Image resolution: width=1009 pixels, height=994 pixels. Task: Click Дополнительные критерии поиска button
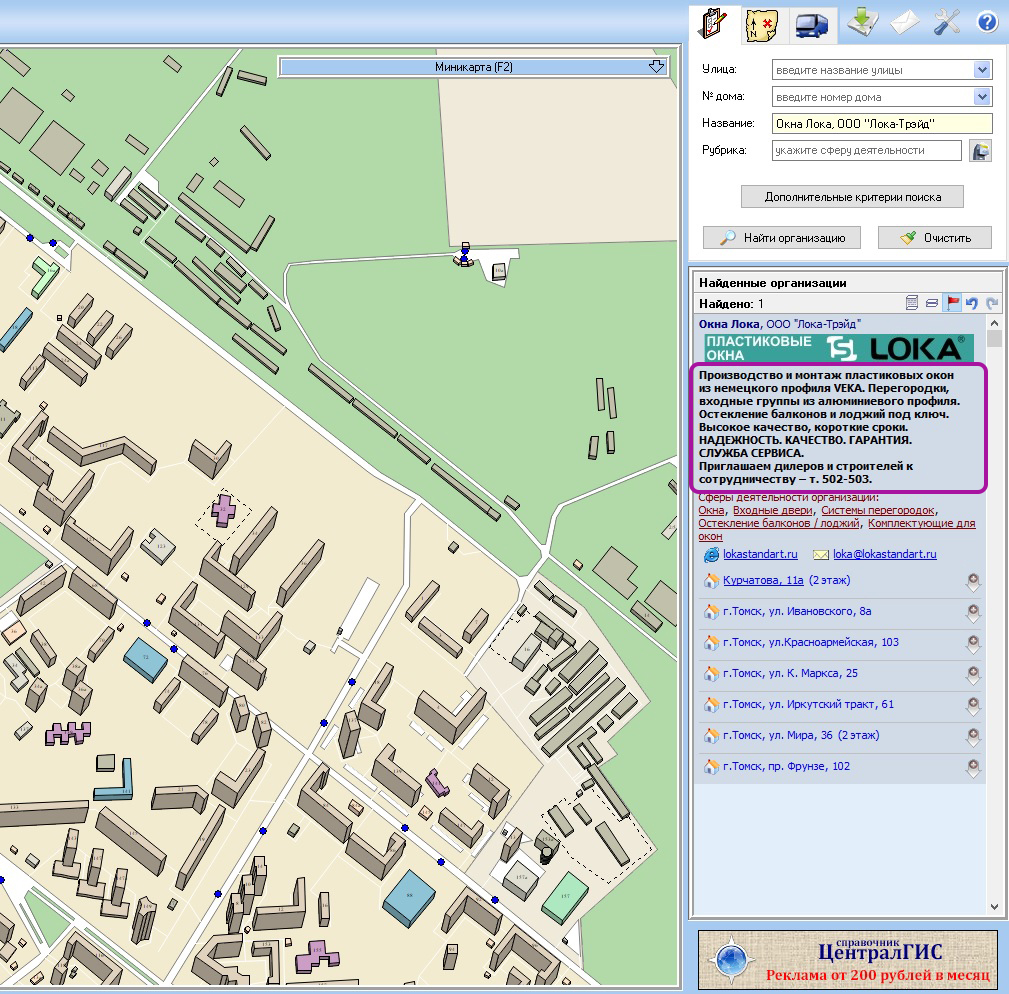[852, 197]
